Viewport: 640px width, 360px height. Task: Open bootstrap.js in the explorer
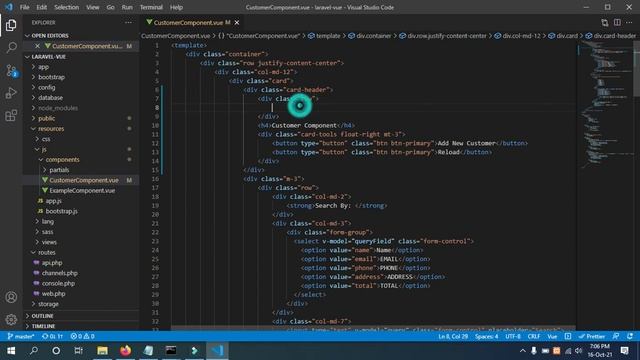[x=61, y=211]
